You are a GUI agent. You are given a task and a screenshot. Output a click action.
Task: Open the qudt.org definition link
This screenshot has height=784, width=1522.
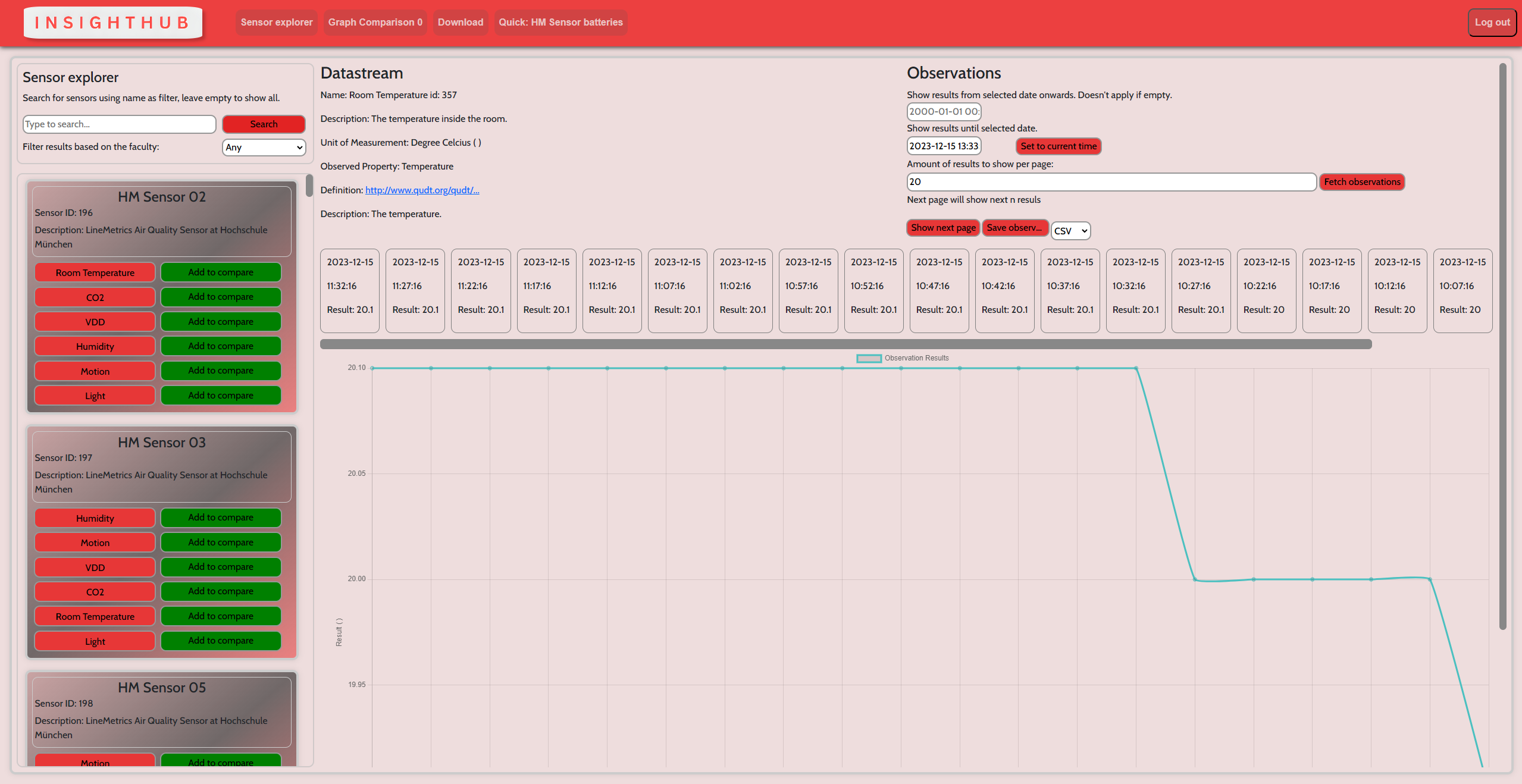point(422,190)
